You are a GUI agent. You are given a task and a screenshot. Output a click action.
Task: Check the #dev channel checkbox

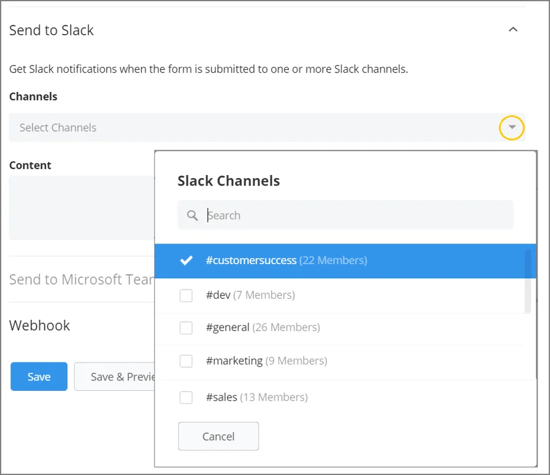coord(186,295)
